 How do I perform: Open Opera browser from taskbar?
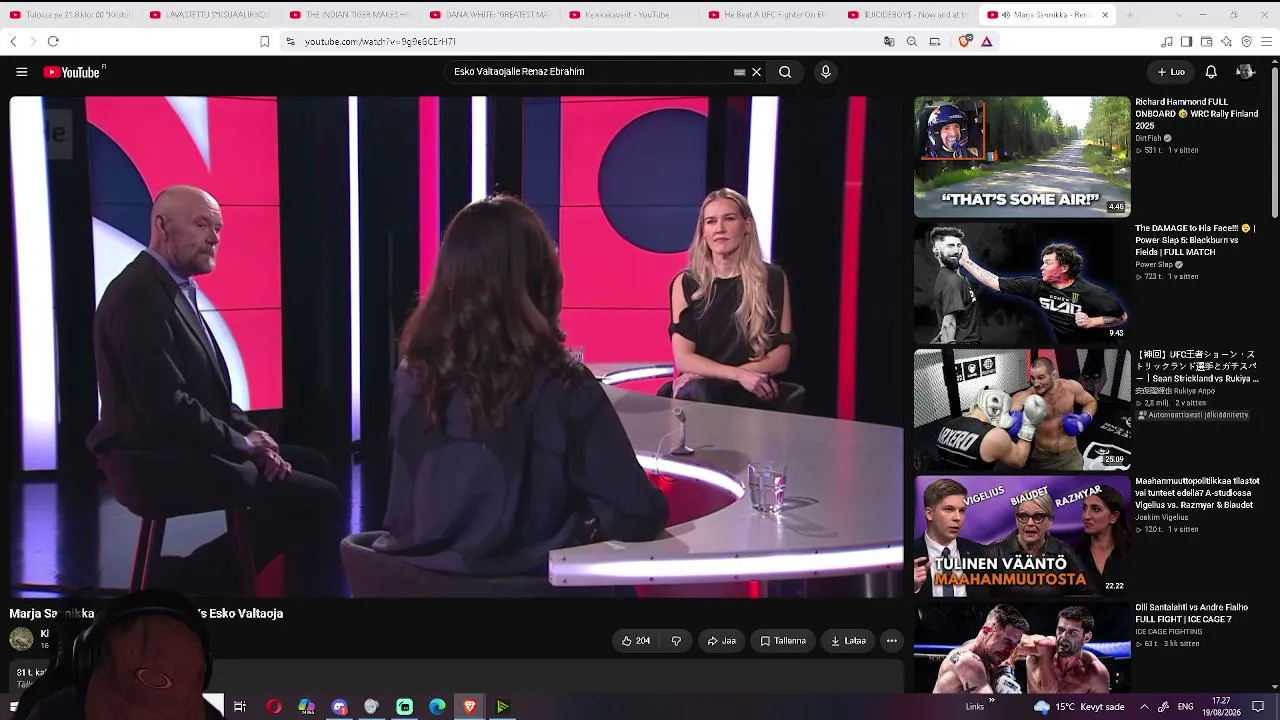pos(273,707)
